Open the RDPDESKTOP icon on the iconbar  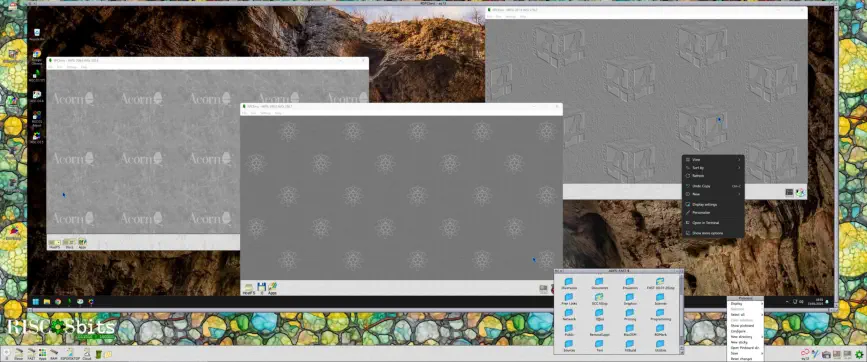point(70,354)
